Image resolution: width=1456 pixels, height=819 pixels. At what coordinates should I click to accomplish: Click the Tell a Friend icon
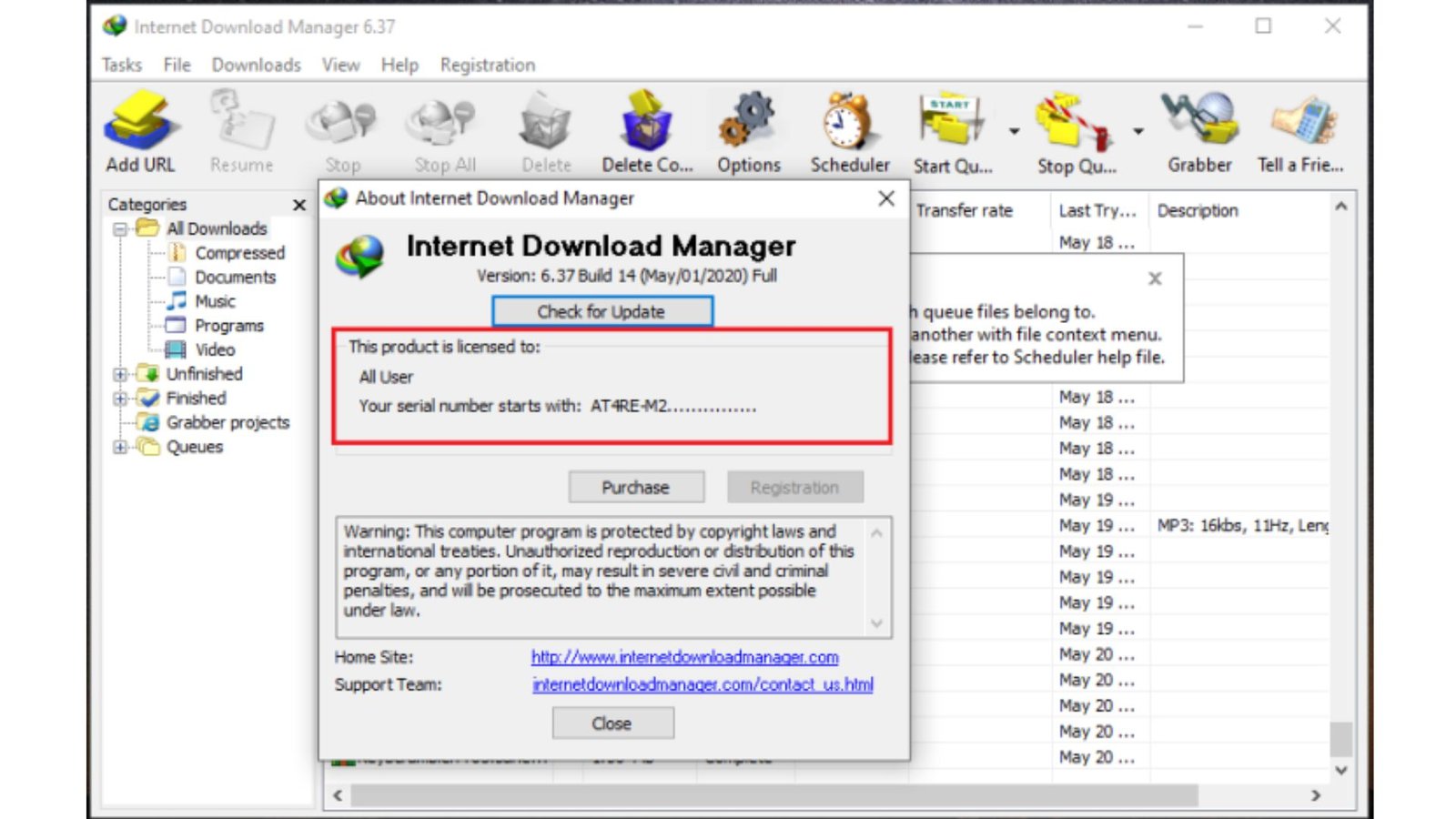[1300, 132]
